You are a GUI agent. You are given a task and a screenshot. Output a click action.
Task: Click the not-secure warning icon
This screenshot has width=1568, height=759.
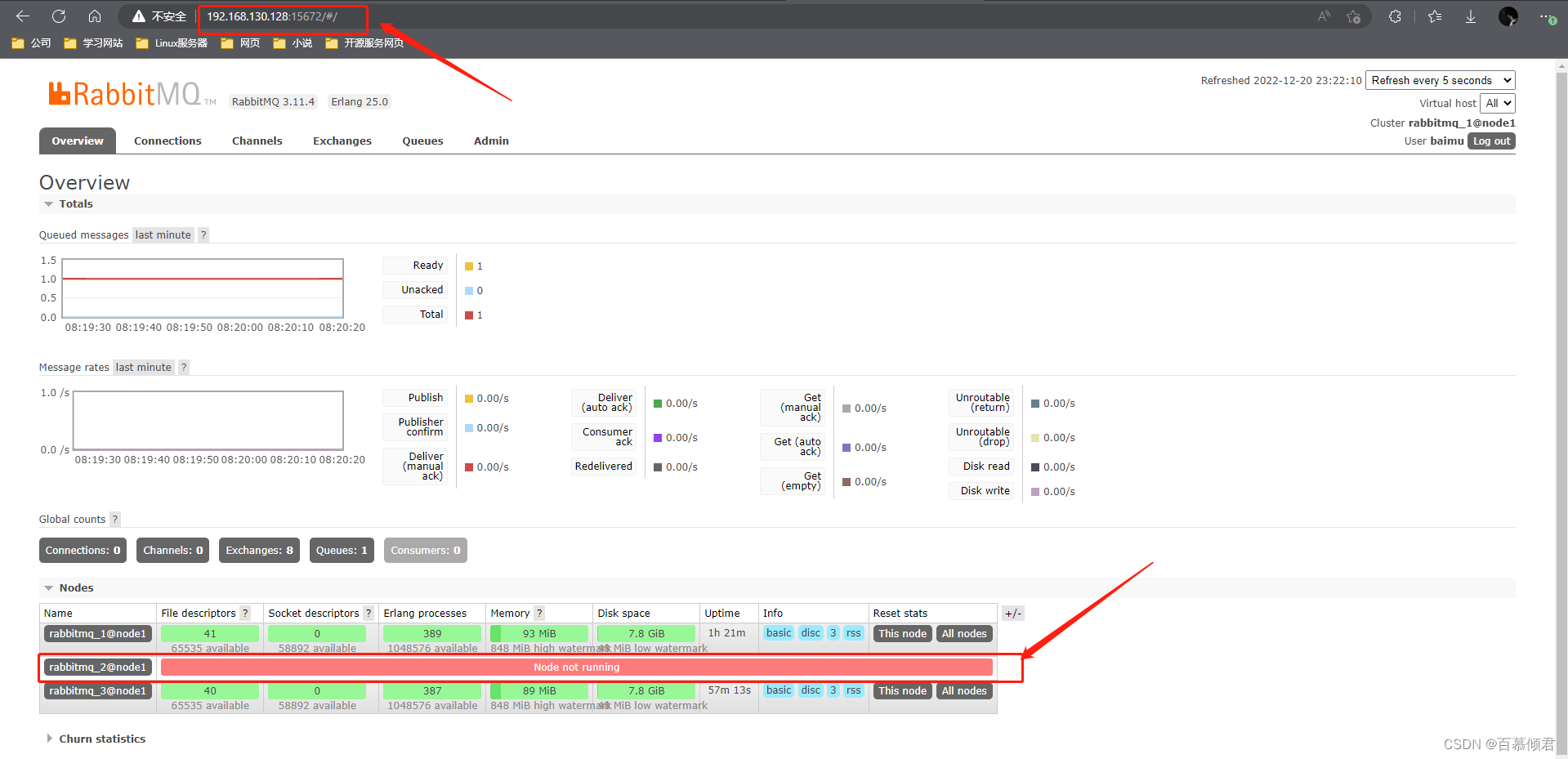[x=139, y=16]
